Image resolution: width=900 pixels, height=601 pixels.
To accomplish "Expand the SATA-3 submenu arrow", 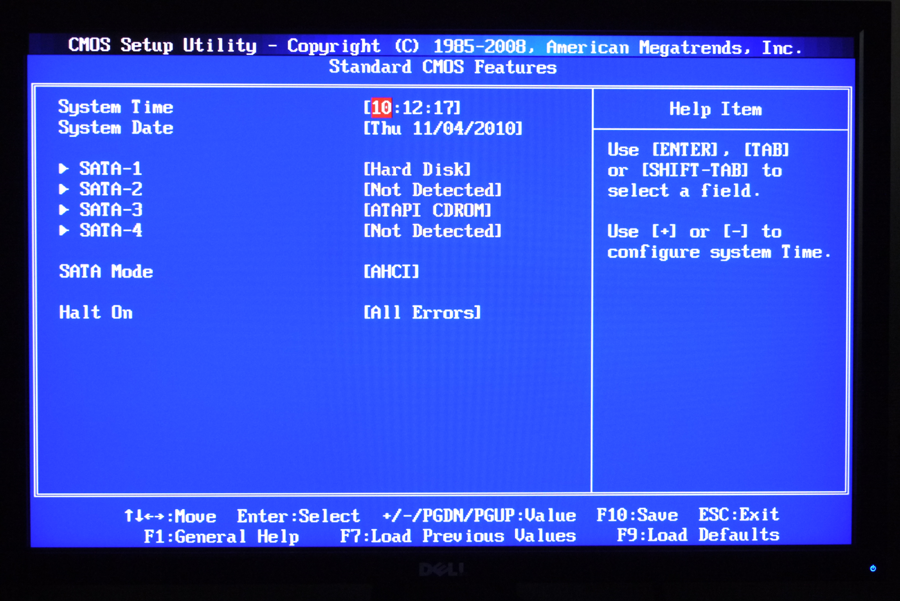I will pyautogui.click(x=64, y=210).
